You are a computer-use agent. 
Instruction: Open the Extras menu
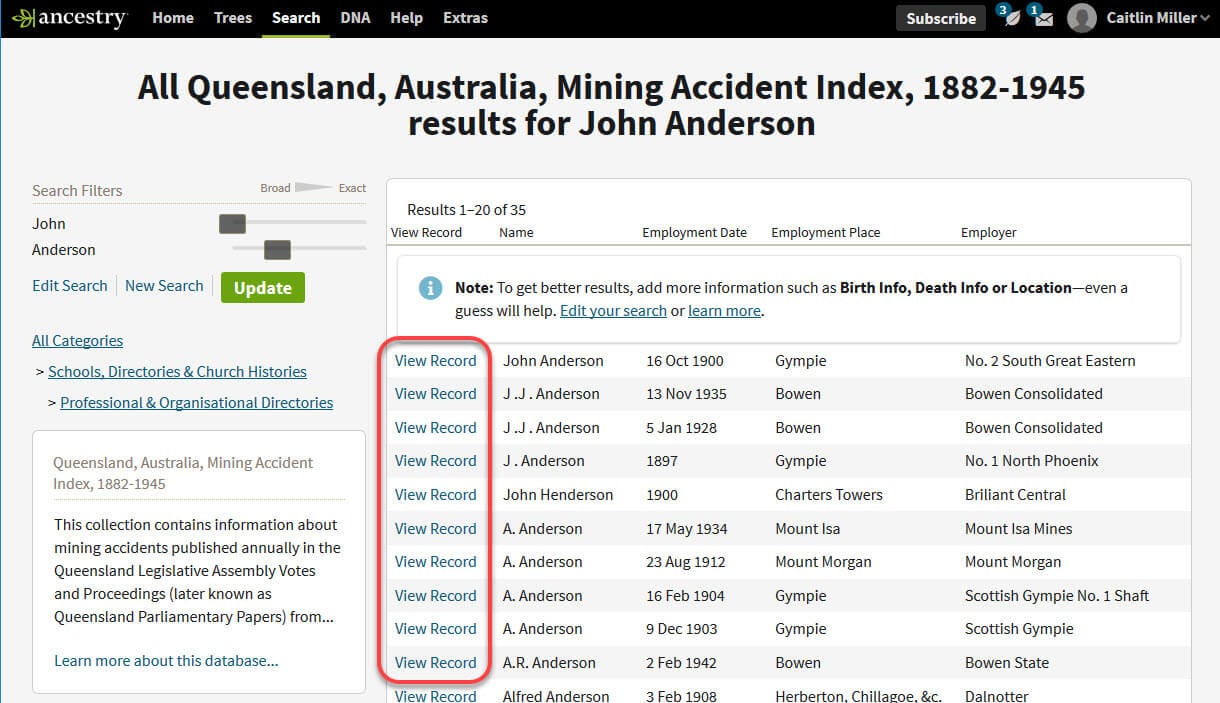click(x=465, y=18)
